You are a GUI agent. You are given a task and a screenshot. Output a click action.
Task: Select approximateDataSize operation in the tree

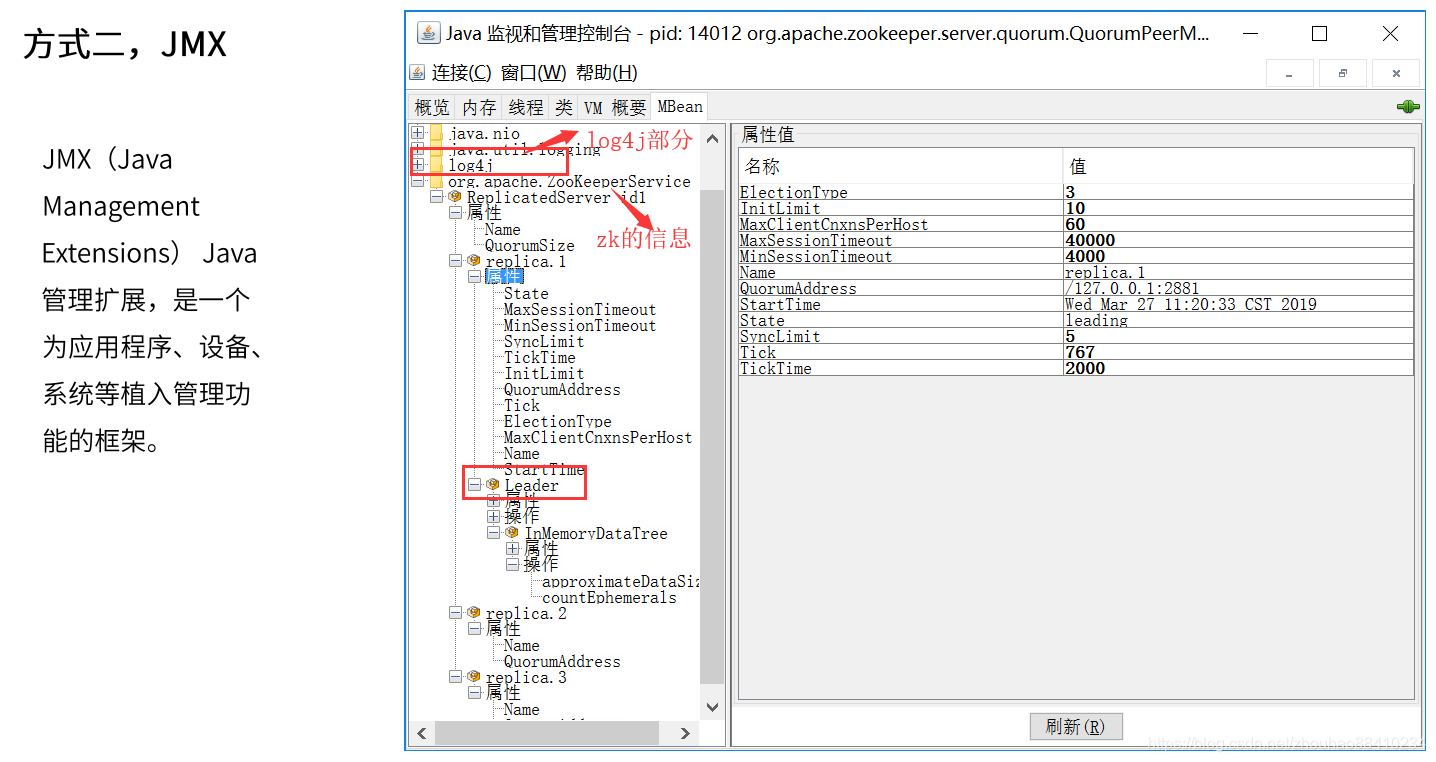[620, 581]
